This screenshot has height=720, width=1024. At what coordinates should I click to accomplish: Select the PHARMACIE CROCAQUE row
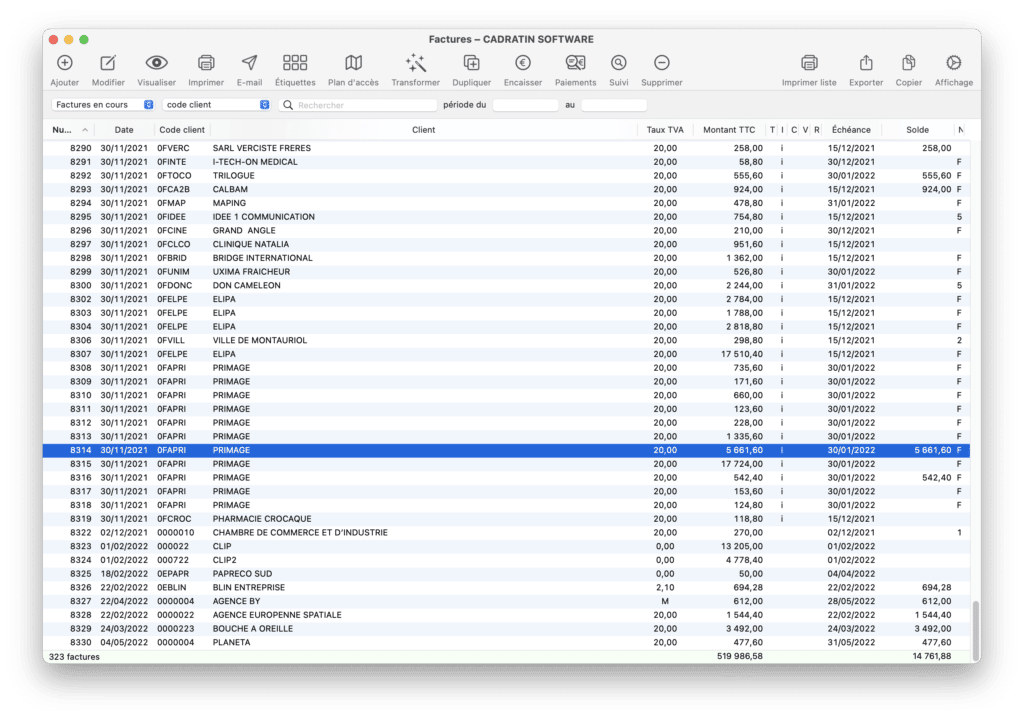(506, 519)
